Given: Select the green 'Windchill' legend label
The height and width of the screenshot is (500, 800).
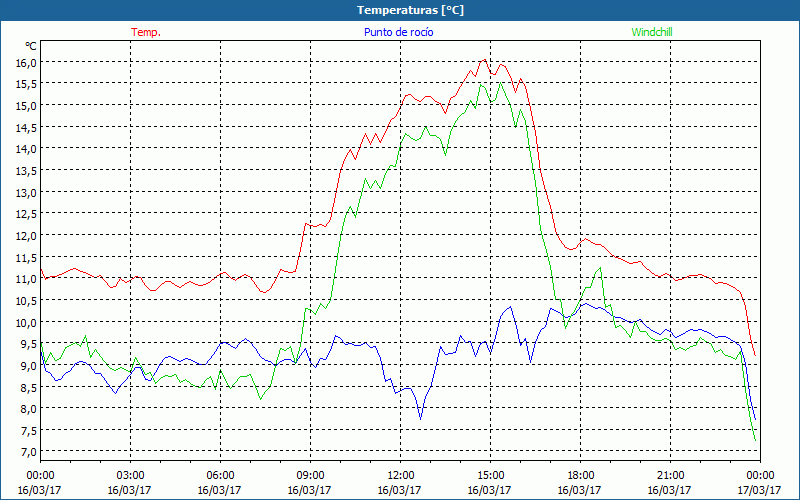Looking at the screenshot, I should click(652, 32).
